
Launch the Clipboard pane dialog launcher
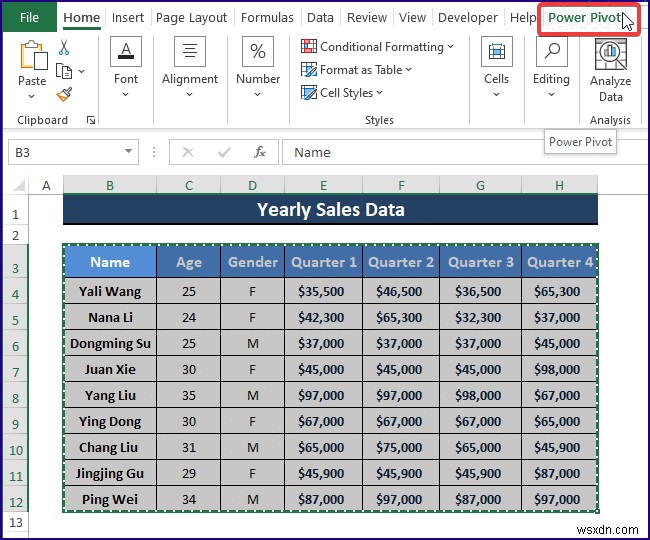pos(91,120)
